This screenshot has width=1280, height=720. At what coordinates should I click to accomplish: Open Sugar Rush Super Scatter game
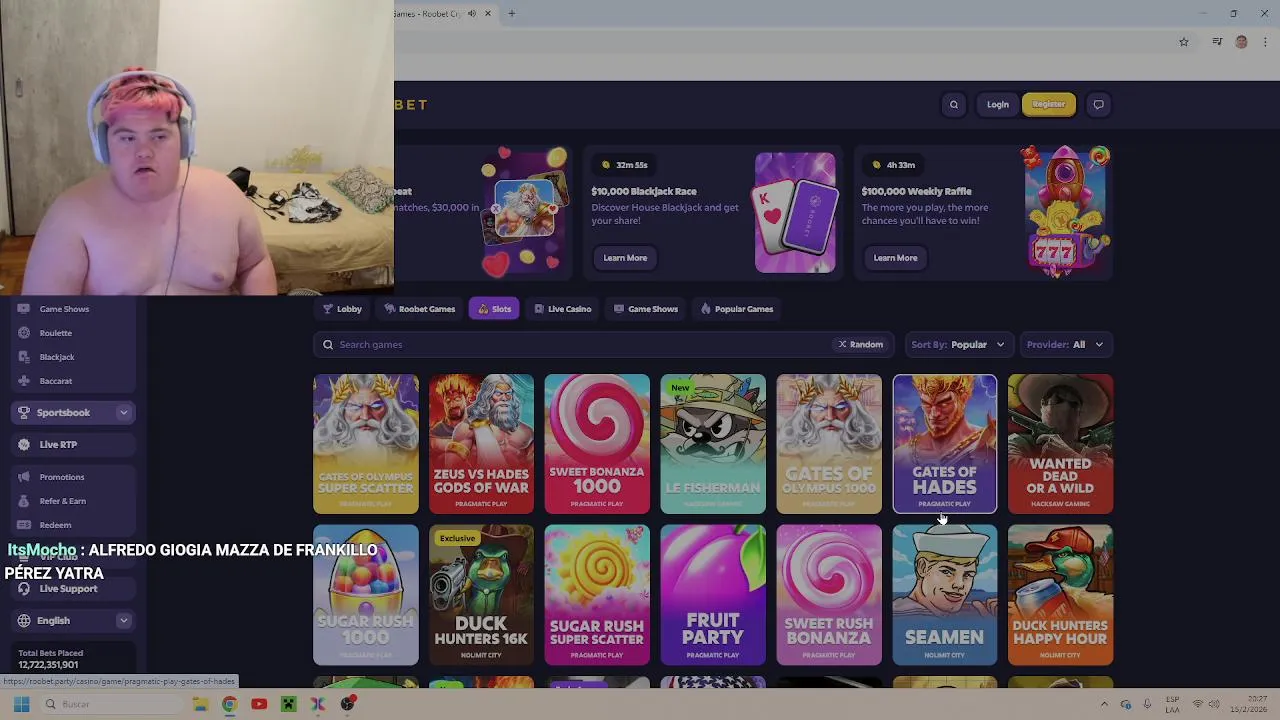pyautogui.click(x=597, y=595)
